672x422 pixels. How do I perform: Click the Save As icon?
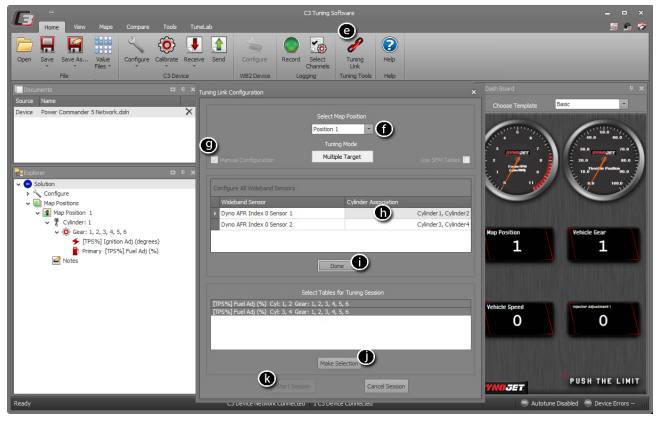tap(75, 45)
